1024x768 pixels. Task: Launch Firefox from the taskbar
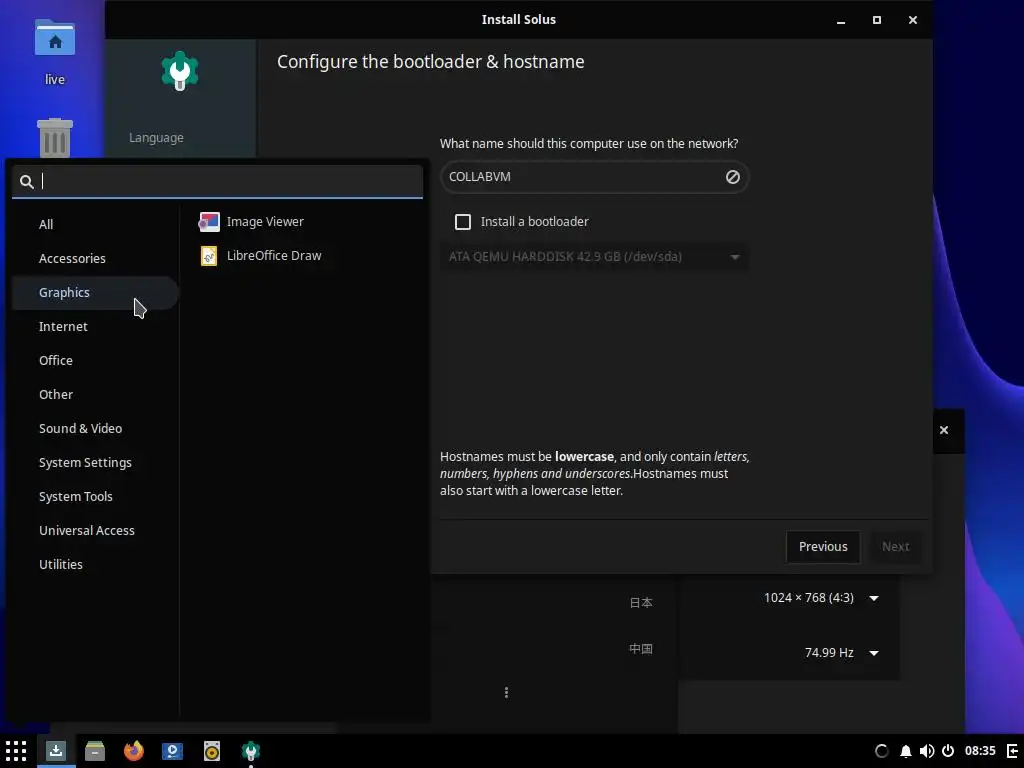point(133,750)
